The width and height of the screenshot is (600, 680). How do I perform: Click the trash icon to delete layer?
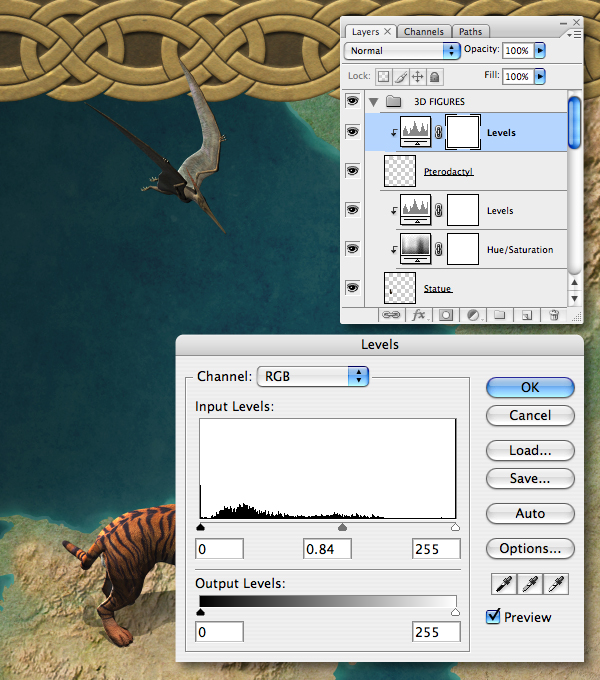coord(554,315)
